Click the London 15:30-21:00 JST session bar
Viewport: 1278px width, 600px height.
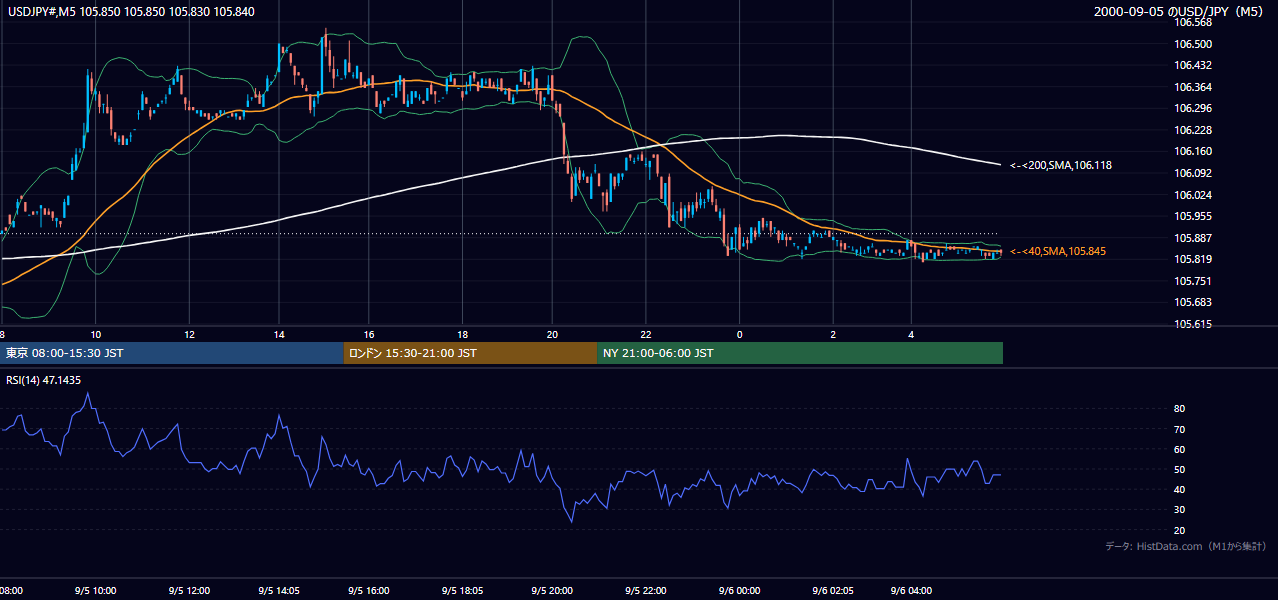tap(470, 353)
